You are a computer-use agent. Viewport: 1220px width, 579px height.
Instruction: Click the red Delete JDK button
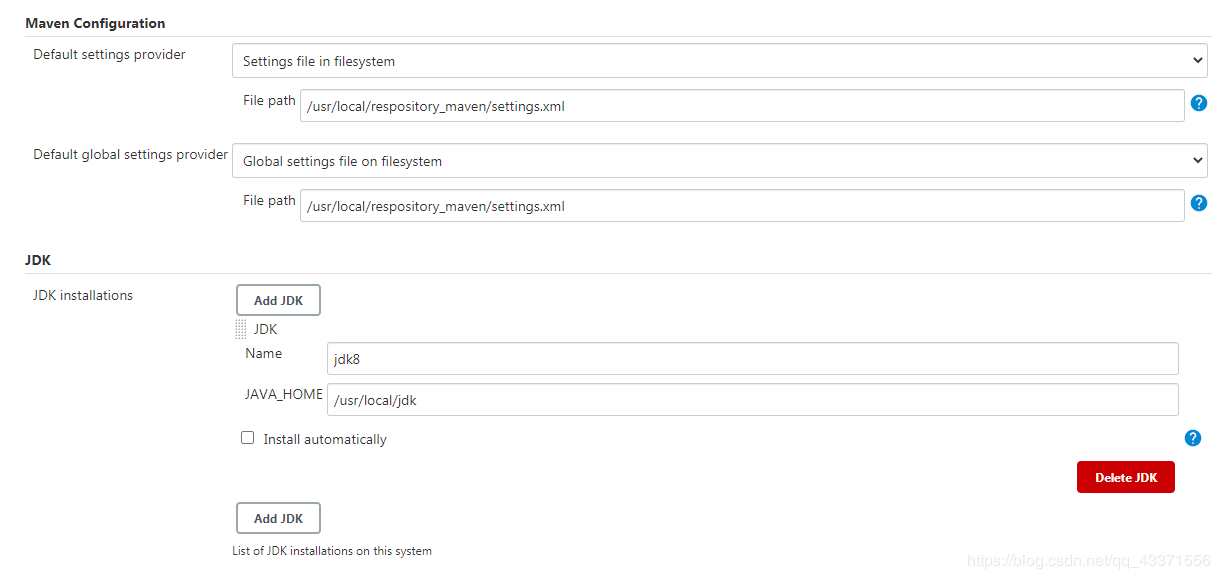(1125, 477)
